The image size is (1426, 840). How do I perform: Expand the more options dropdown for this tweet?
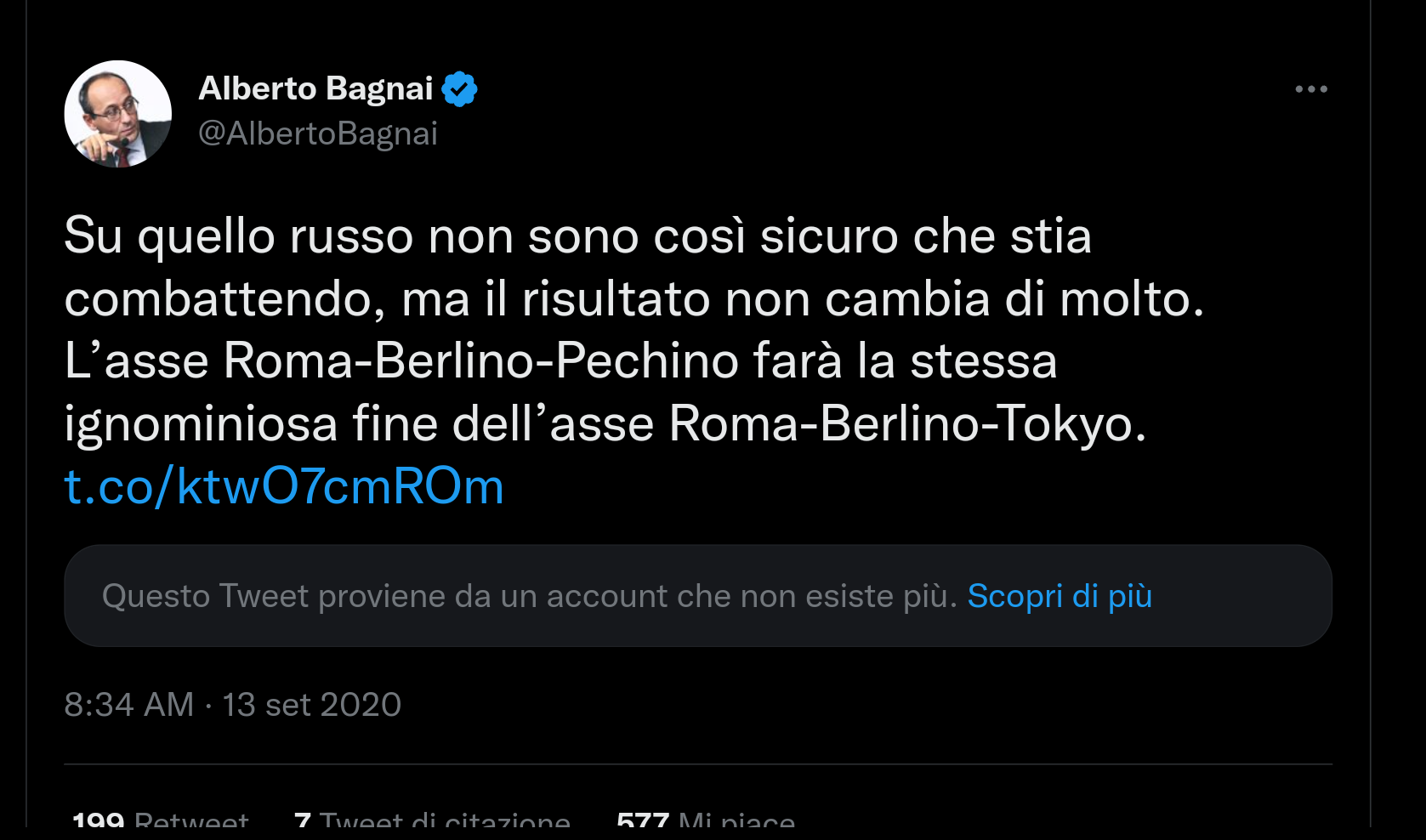pyautogui.click(x=1312, y=88)
